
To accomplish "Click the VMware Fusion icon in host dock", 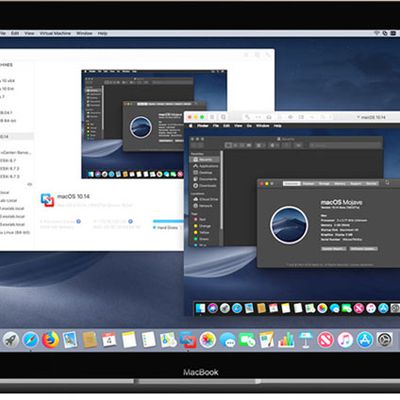I will coord(188,340).
